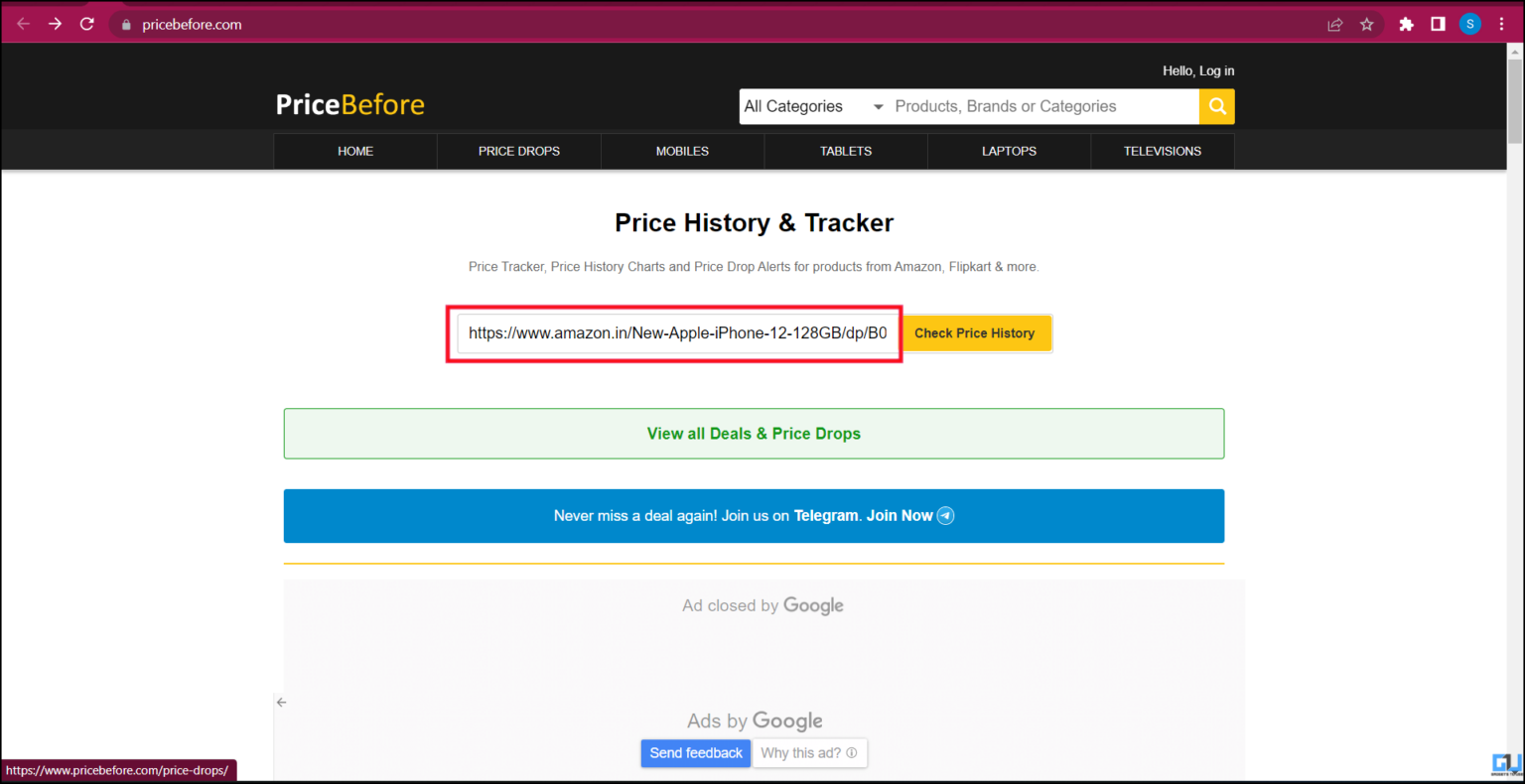This screenshot has width=1525, height=784.
Task: Open the Chrome three-dot menu
Action: tap(1502, 23)
